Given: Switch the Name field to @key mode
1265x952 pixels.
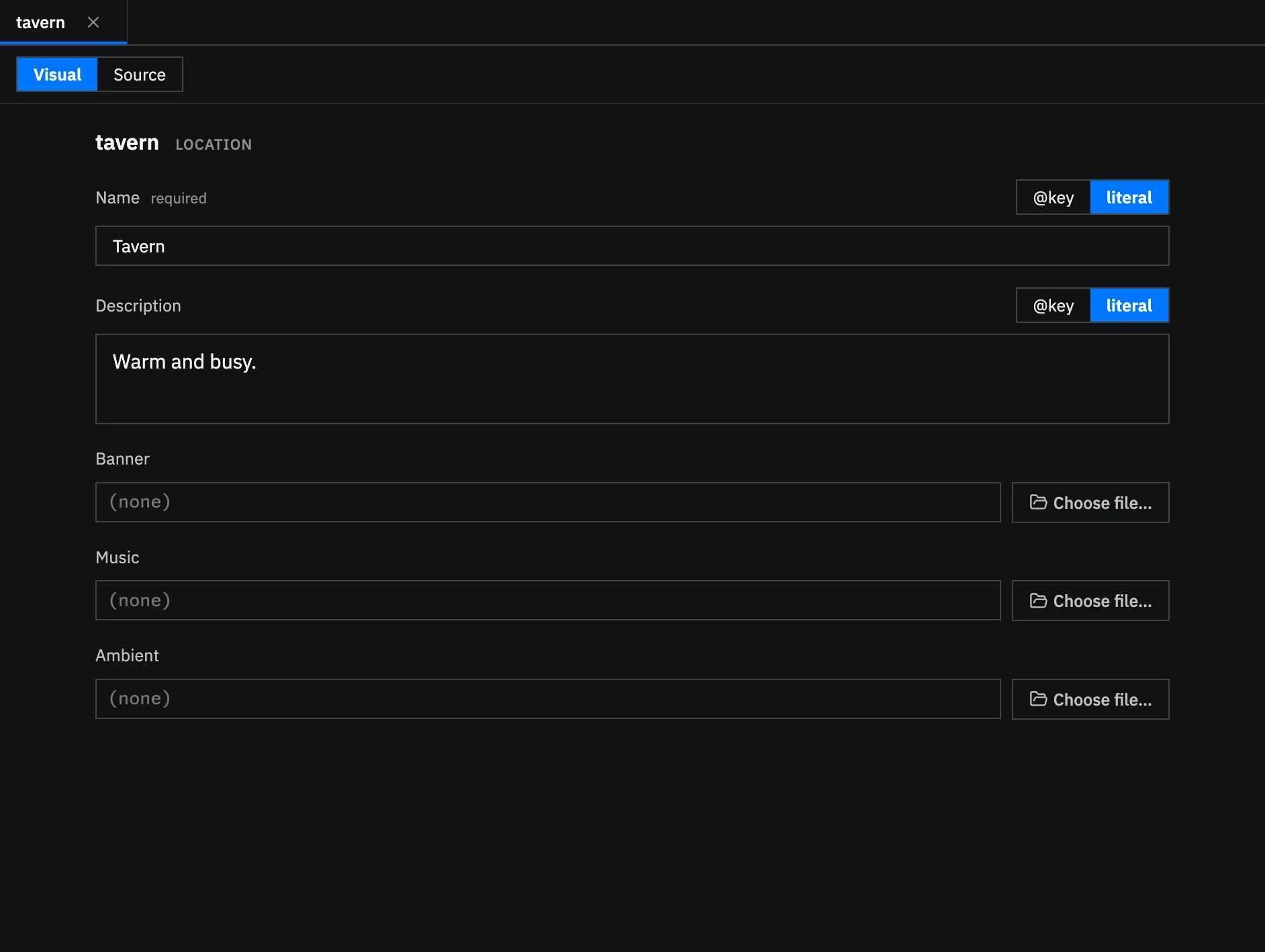Looking at the screenshot, I should point(1053,197).
